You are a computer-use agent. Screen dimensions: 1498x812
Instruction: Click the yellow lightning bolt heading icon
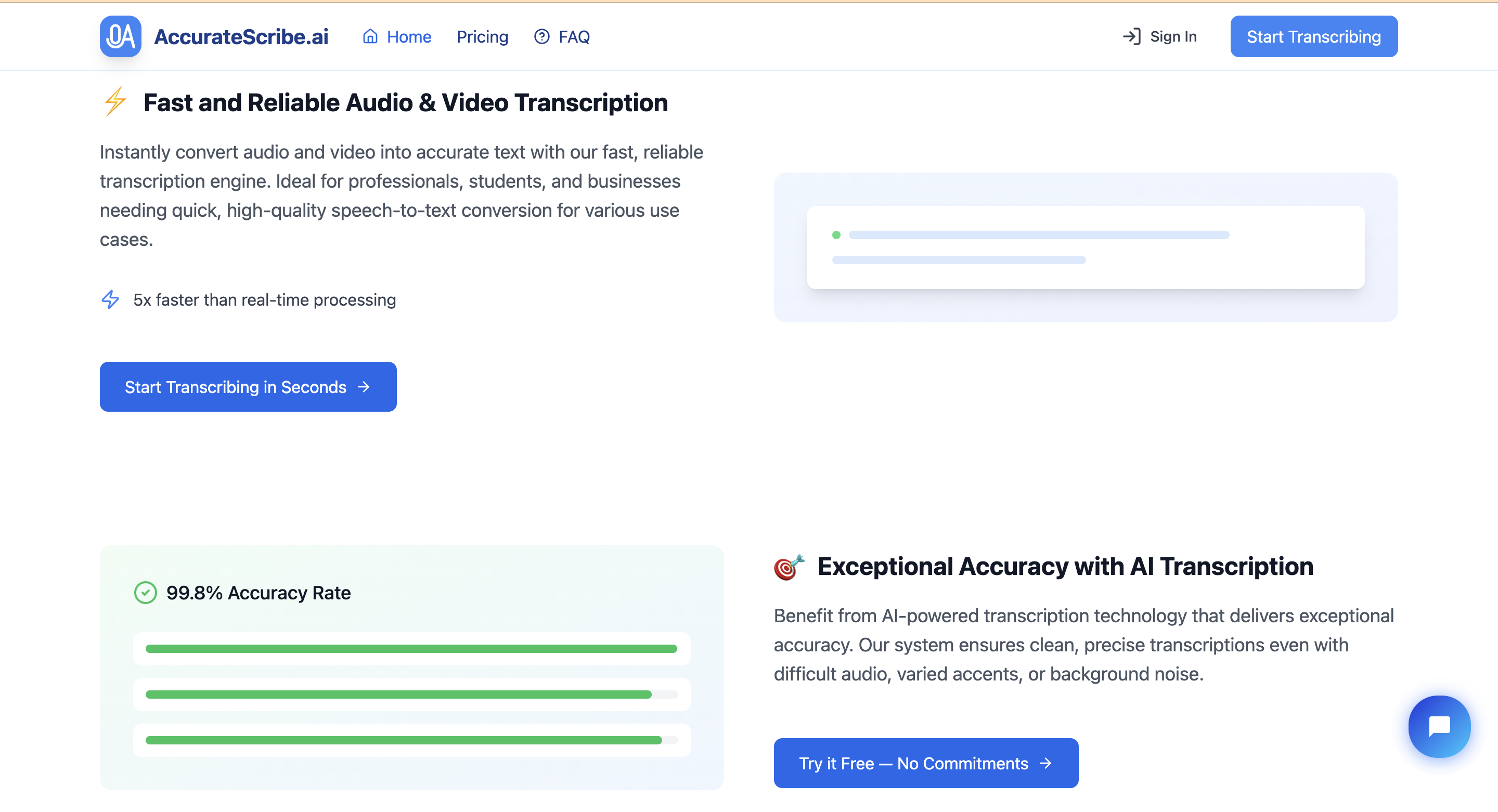point(115,102)
